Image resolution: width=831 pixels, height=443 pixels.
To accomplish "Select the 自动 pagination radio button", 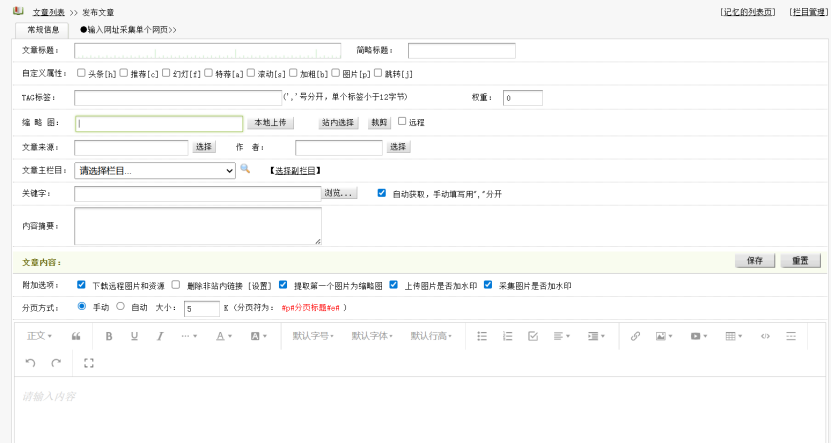I will click(121, 307).
